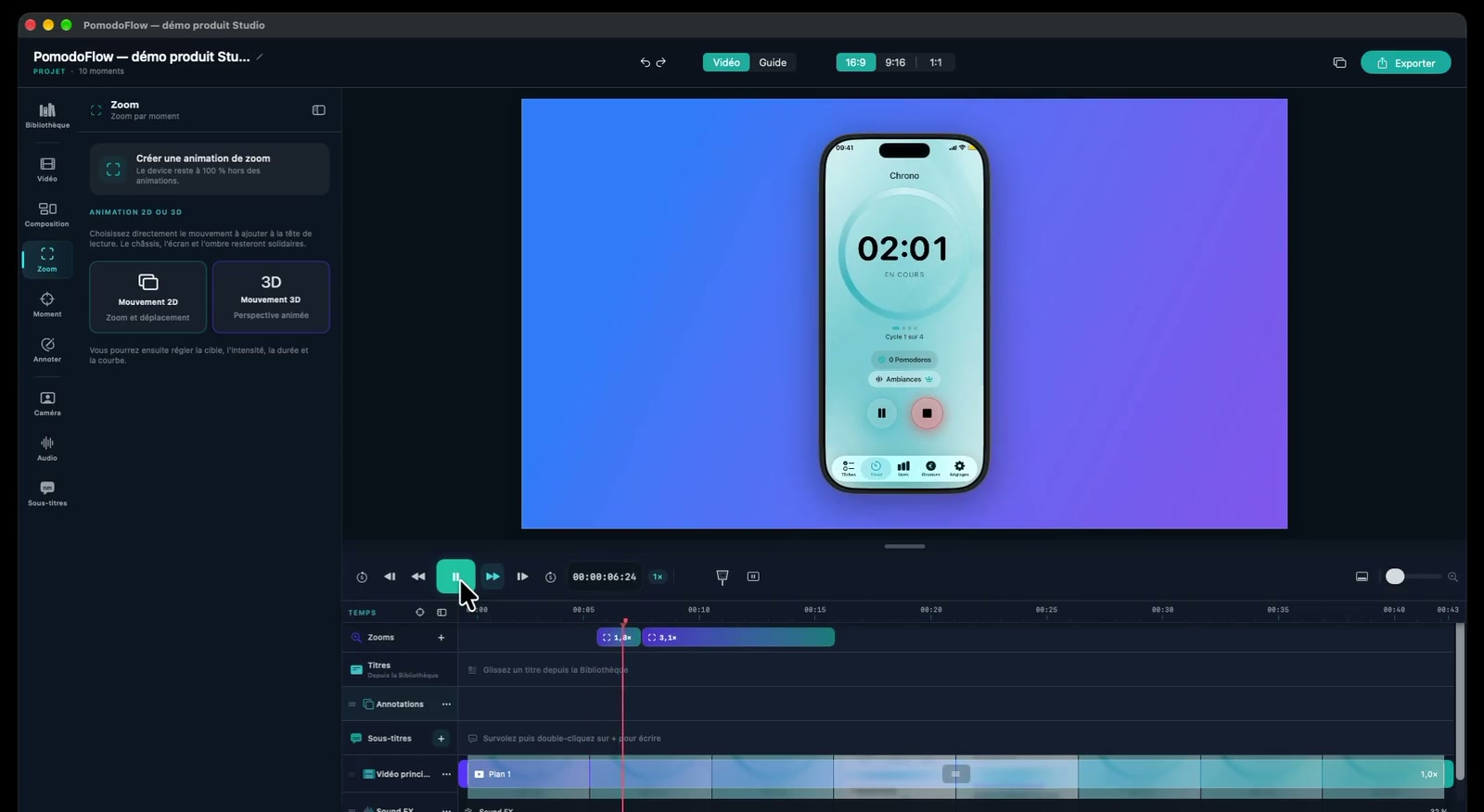Switch to Vidéo mode
The image size is (1484, 812).
[726, 62]
